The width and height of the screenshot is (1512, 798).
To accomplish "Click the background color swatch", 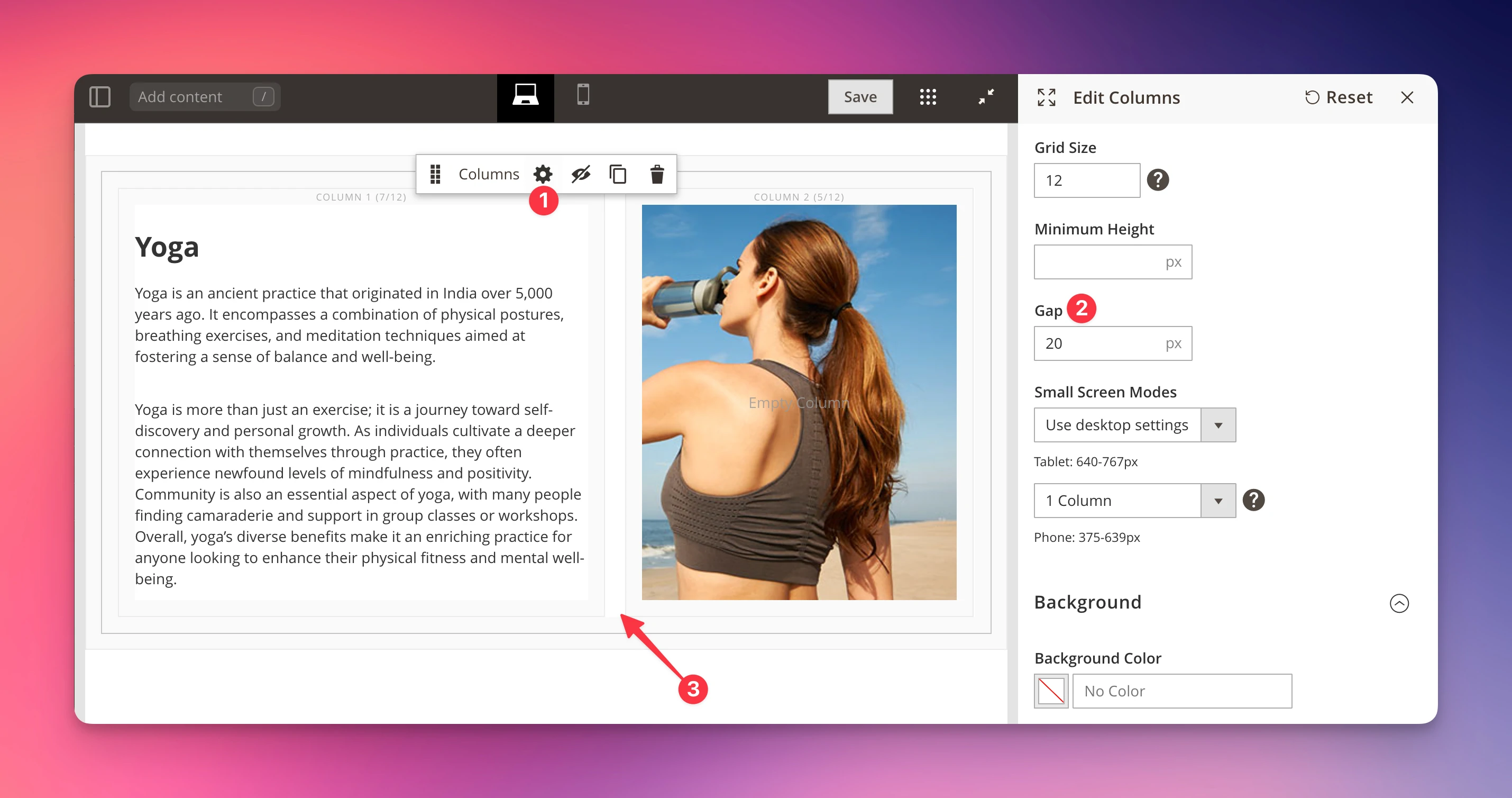I will point(1051,691).
